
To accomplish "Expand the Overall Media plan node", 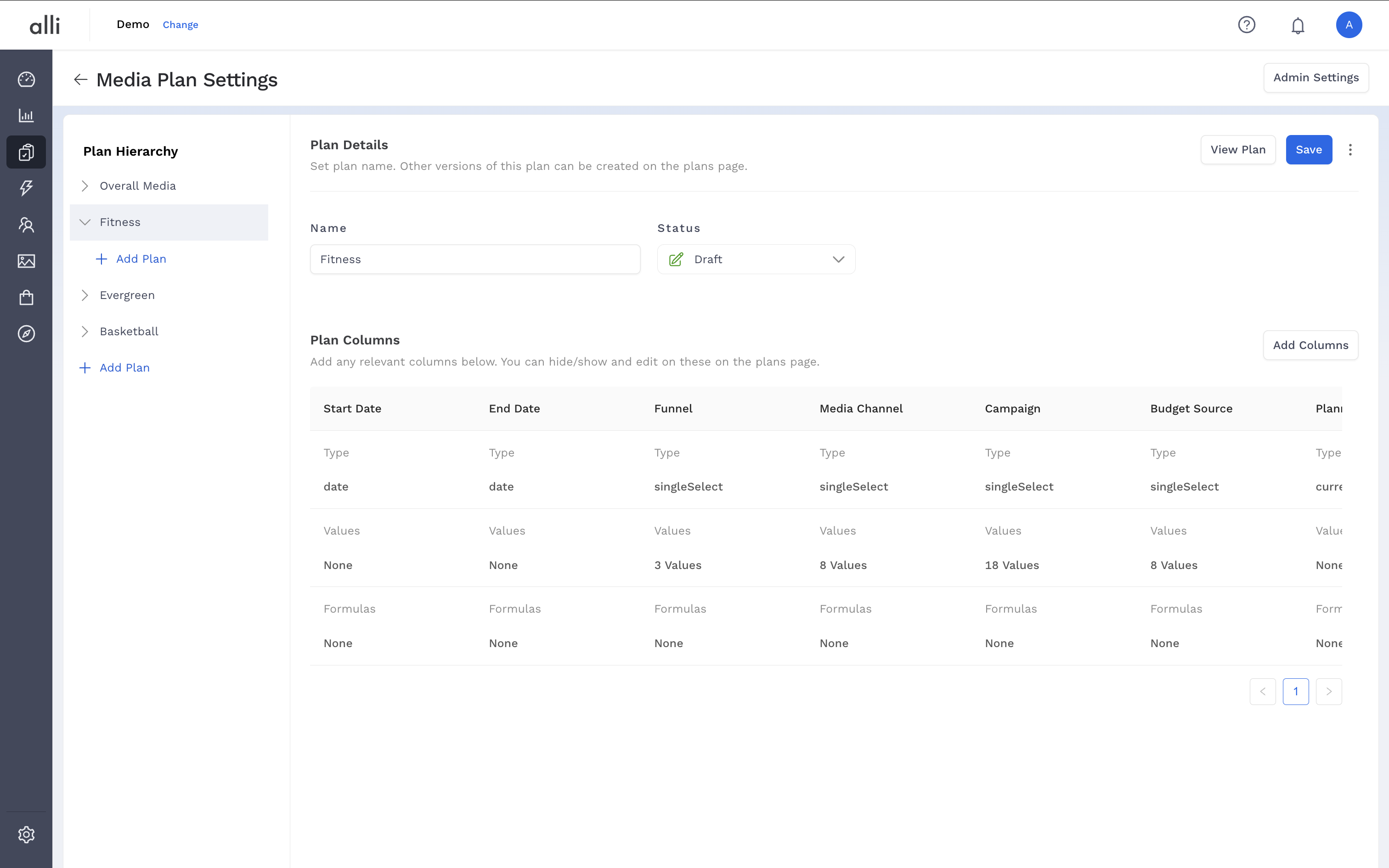I will [x=85, y=186].
